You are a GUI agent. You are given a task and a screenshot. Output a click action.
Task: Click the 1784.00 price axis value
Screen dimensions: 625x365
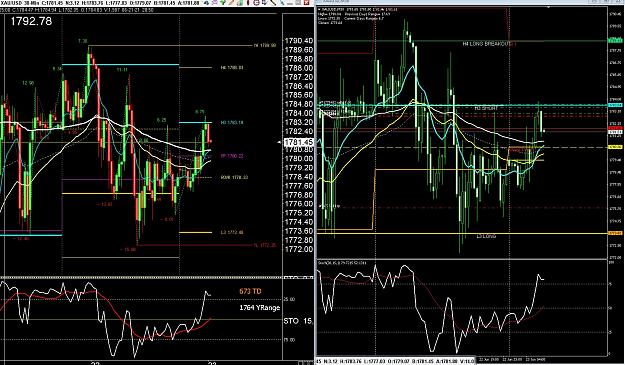coord(299,113)
